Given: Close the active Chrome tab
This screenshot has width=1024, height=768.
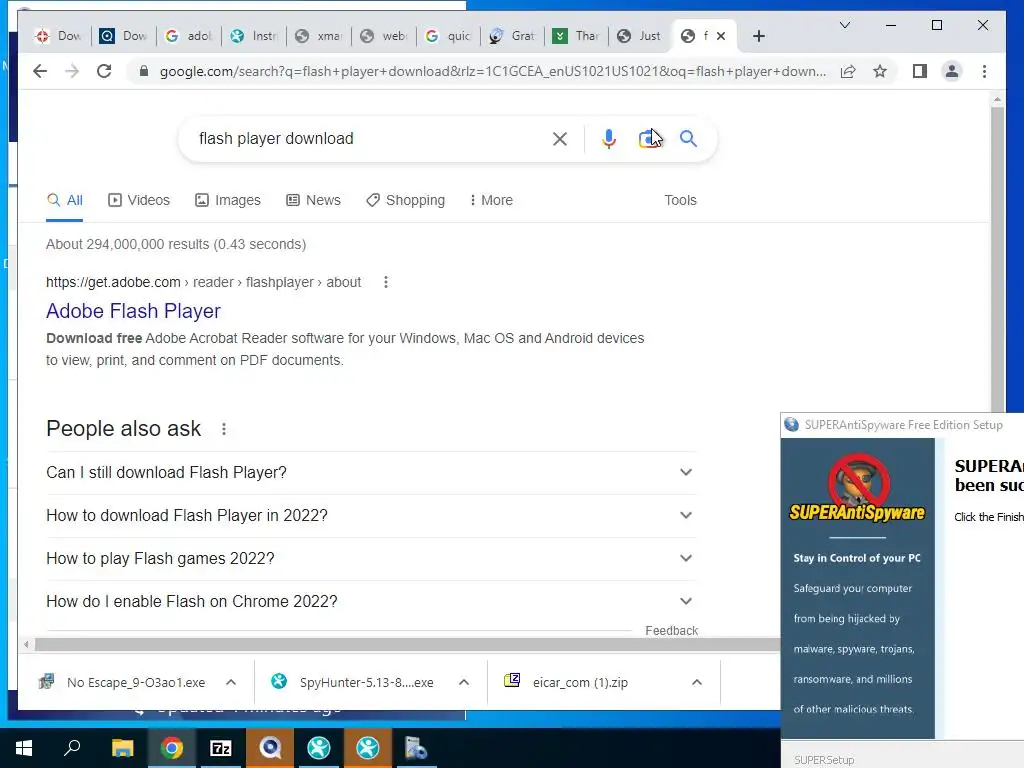Looking at the screenshot, I should pos(721,36).
